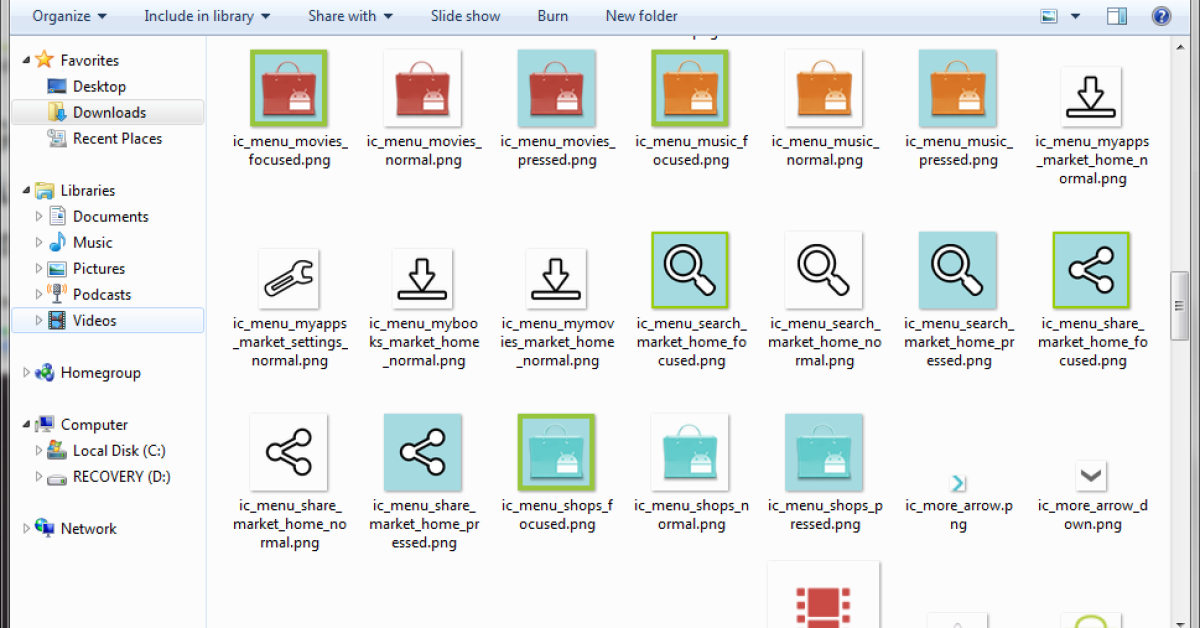The image size is (1200, 628).
Task: Select the orange ic_menu_music_normal.png bag icon
Action: [824, 89]
